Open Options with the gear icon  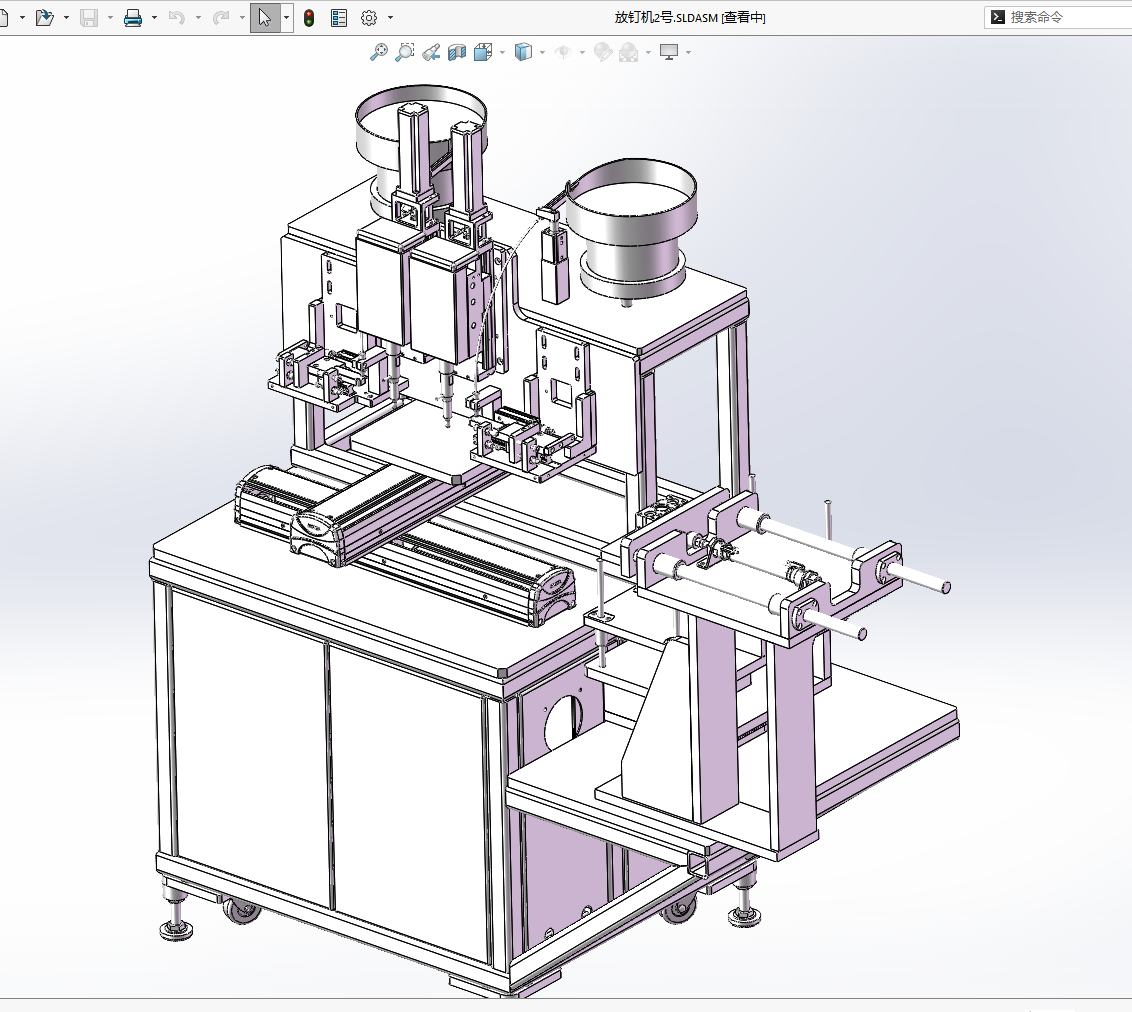[x=369, y=17]
